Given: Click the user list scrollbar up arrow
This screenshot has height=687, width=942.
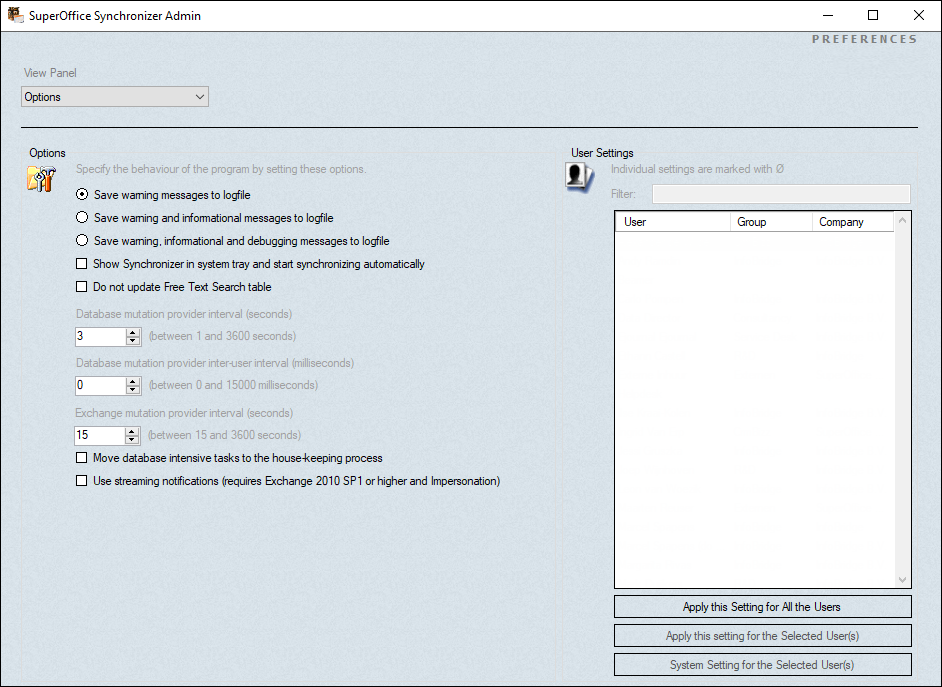Looking at the screenshot, I should 902,221.
